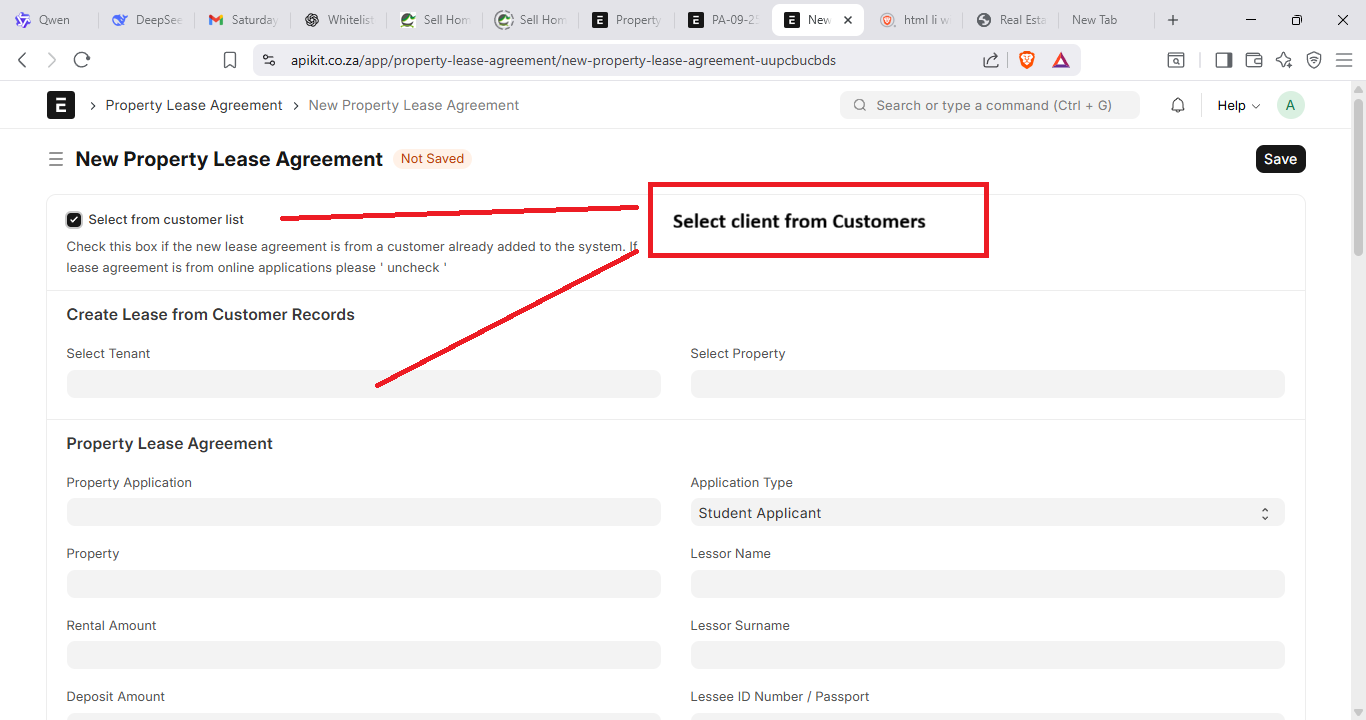1366x720 pixels.
Task: Click in the Select Property field
Action: [986, 384]
